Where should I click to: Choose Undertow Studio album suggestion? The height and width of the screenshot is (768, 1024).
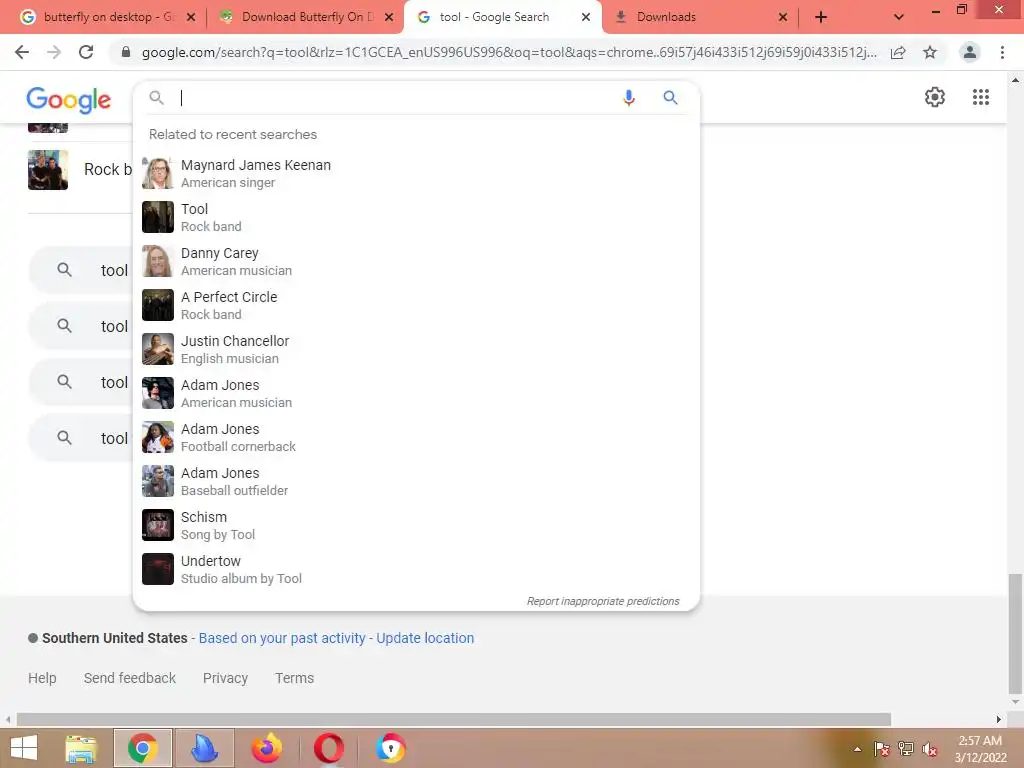click(x=416, y=569)
